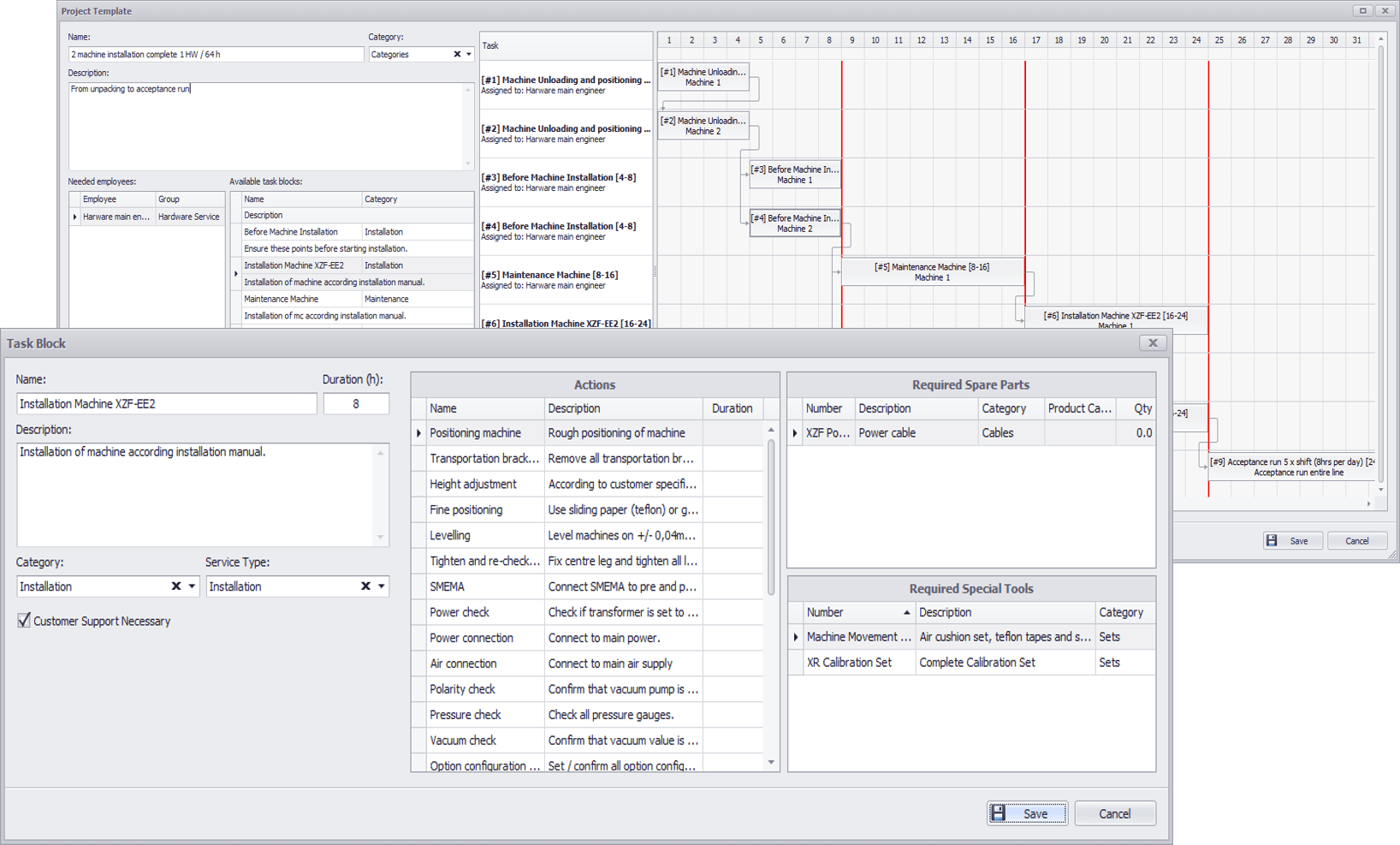The width and height of the screenshot is (1400, 845).
Task: Select the Fine positioning action
Action: 587,509
